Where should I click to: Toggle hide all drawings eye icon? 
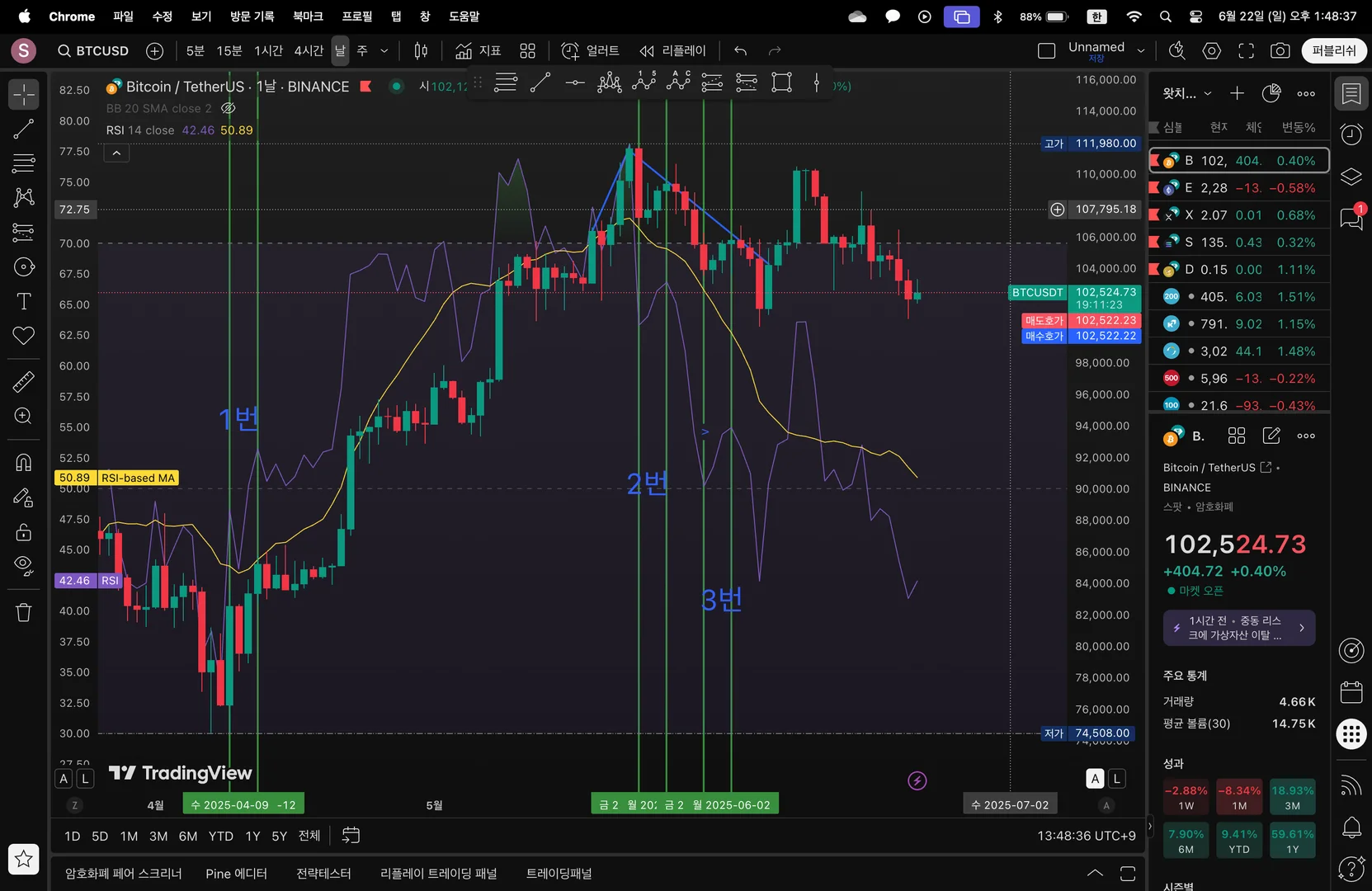click(24, 565)
